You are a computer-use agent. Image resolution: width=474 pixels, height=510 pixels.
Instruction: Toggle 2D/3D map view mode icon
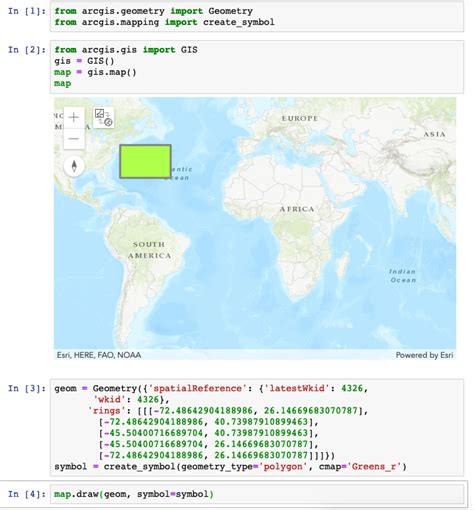pyautogui.click(x=103, y=117)
